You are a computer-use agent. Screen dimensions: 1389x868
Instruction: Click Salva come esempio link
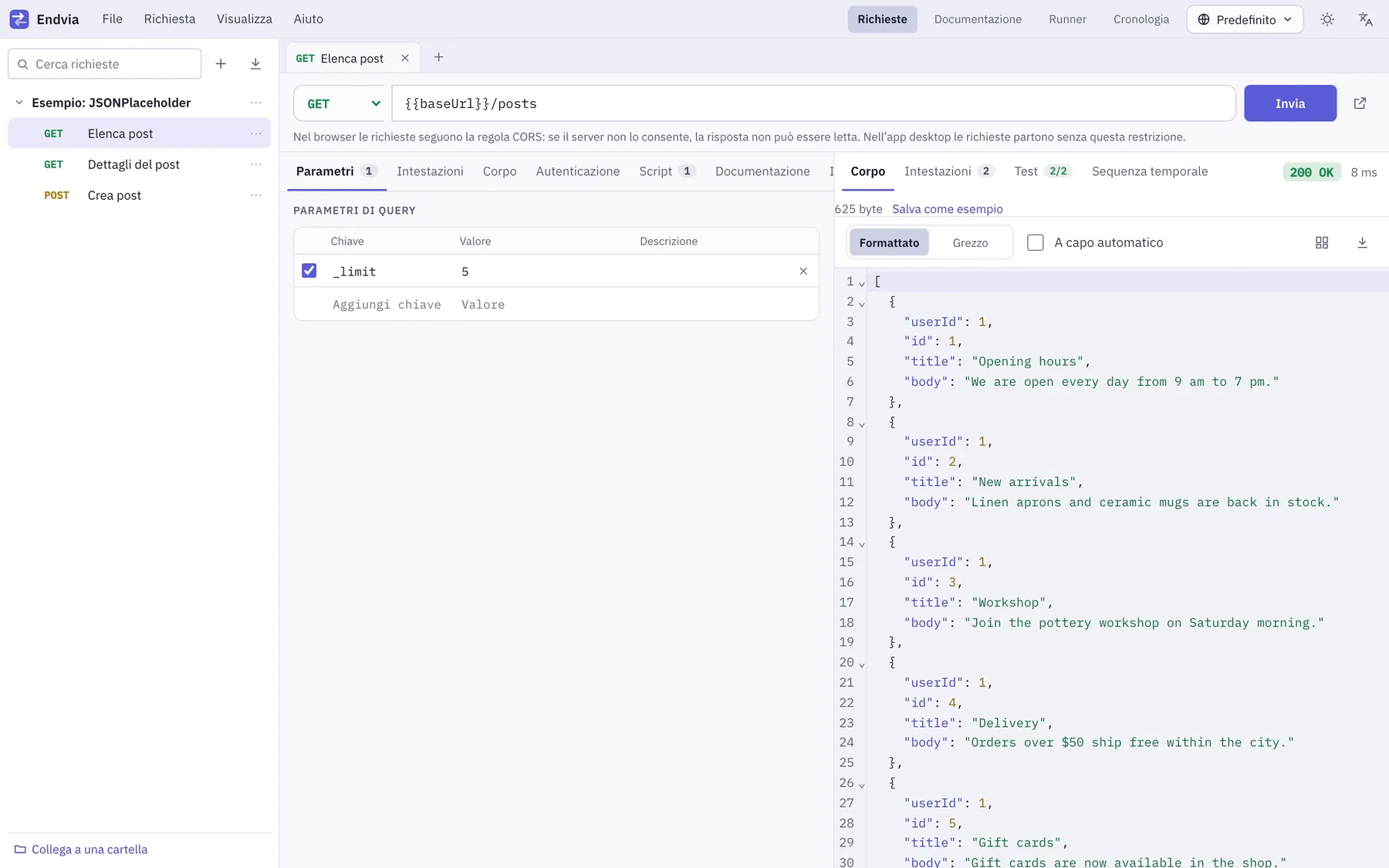[x=947, y=209]
